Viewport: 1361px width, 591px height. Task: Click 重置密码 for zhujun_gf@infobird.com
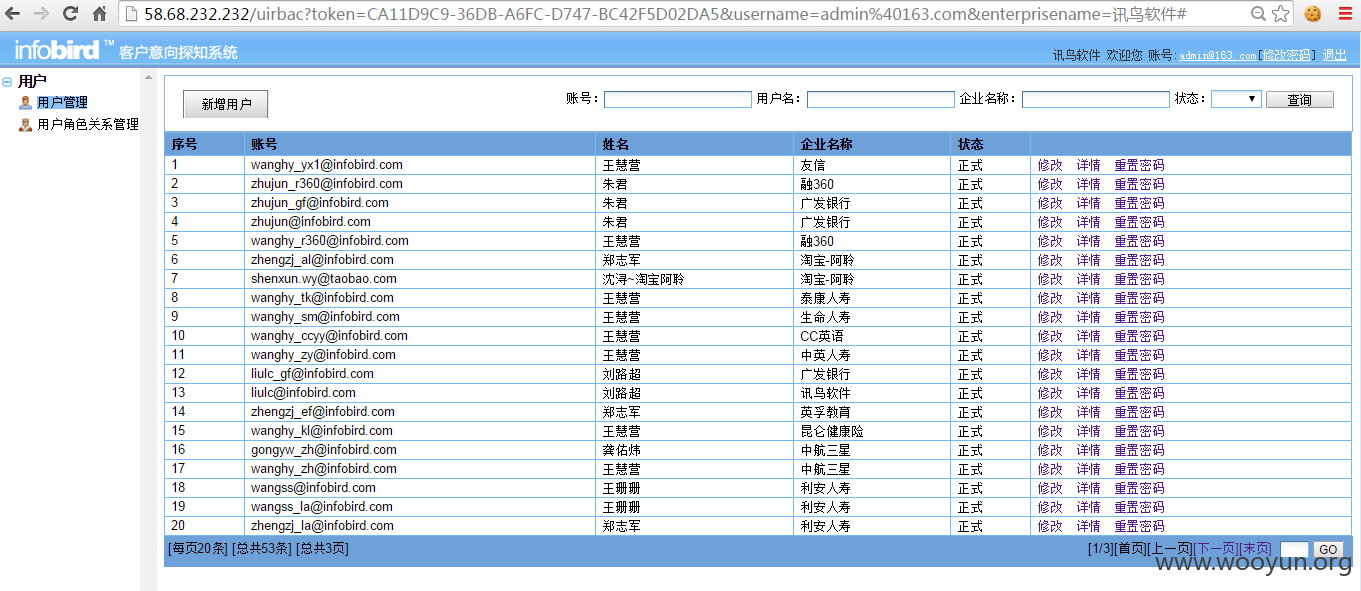(x=1139, y=203)
